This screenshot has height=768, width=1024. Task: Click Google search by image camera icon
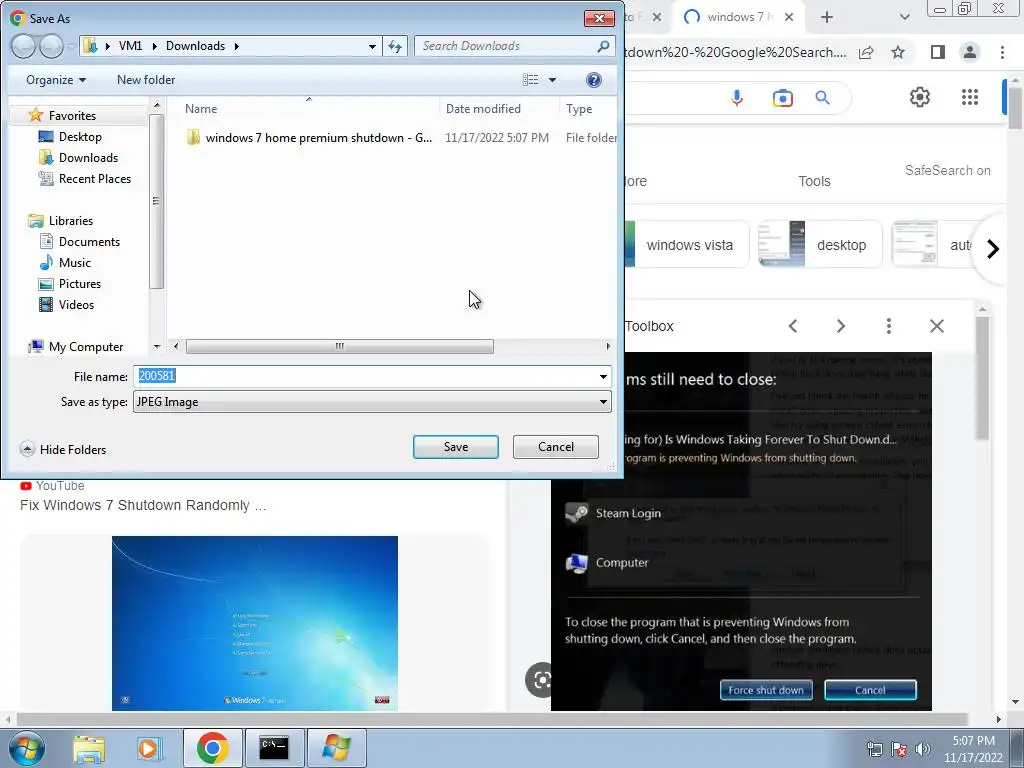(x=782, y=98)
